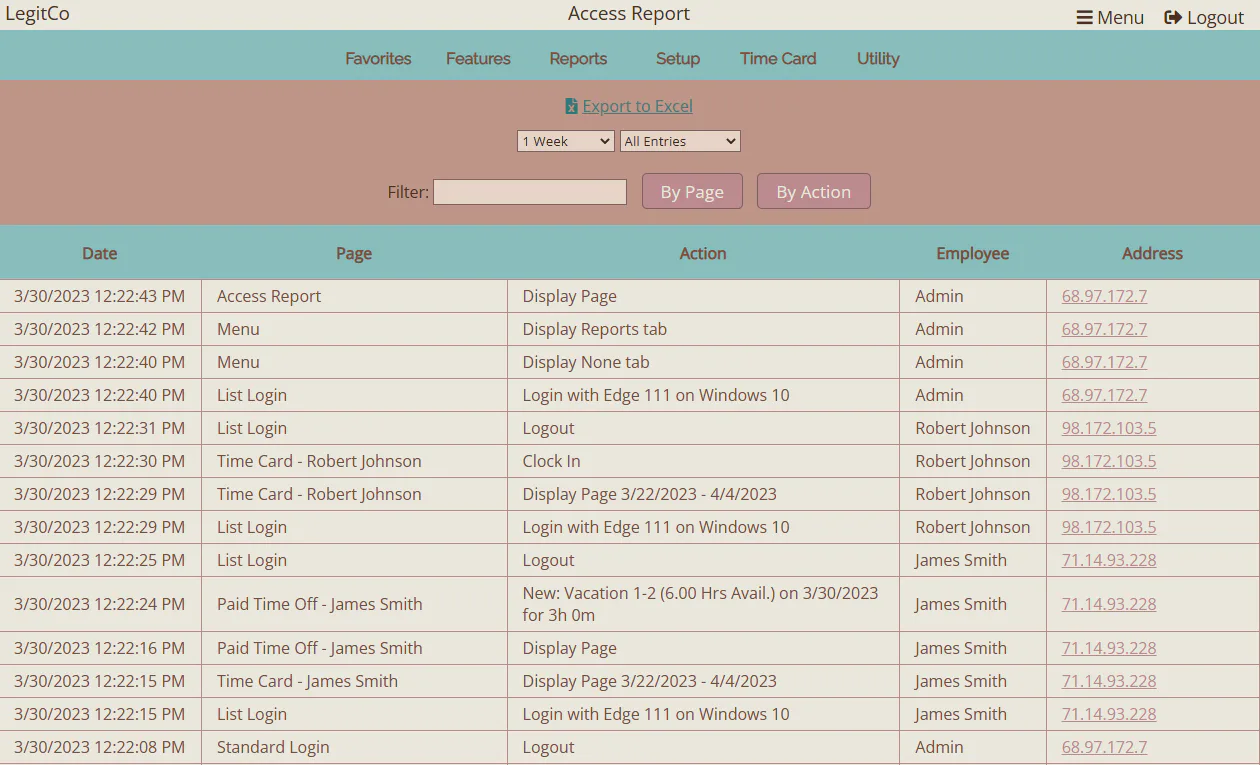The width and height of the screenshot is (1260, 765).
Task: Click the LegitCo company name
Action: [x=37, y=14]
